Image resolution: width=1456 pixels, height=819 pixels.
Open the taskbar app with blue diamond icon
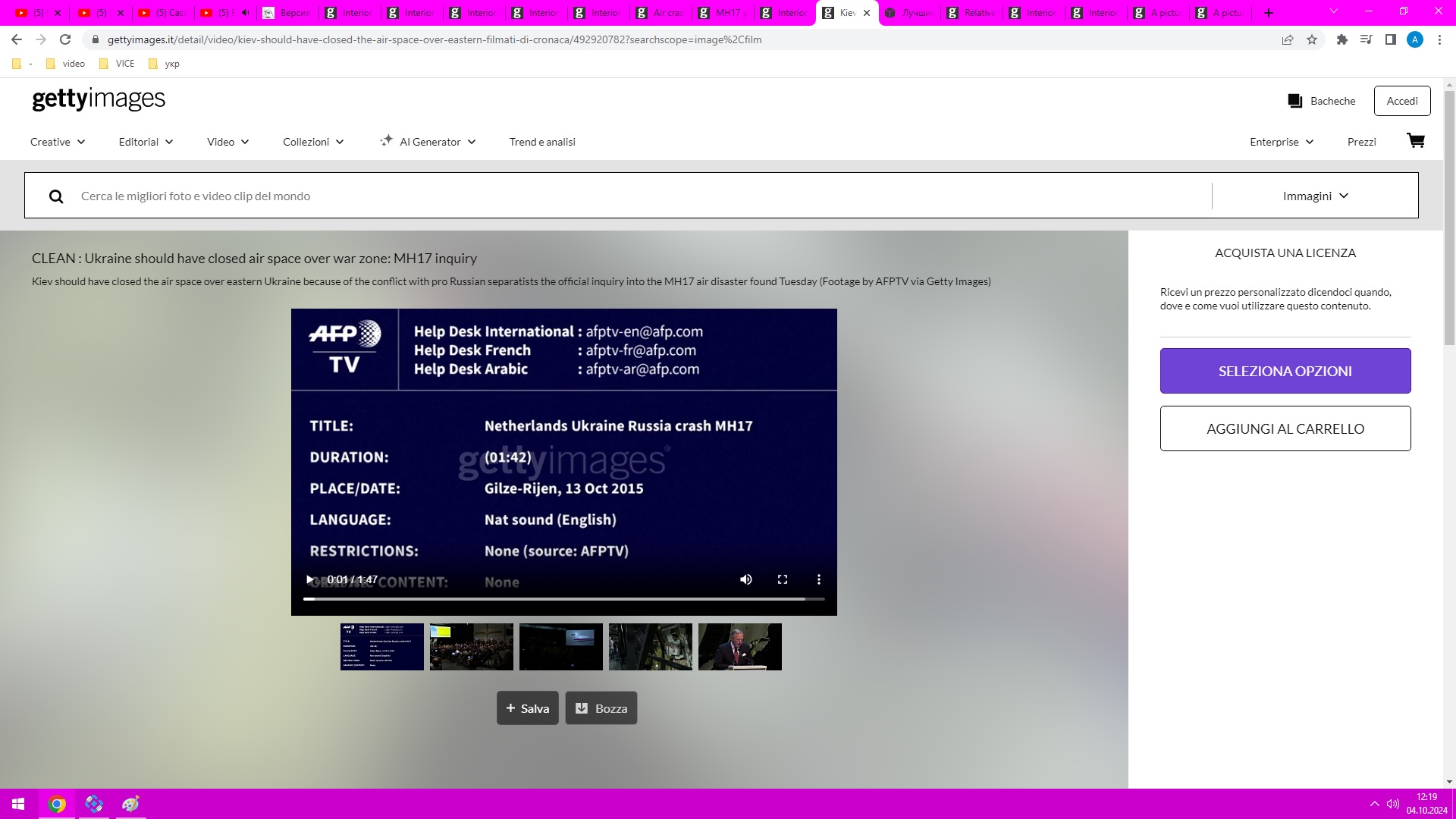click(x=94, y=804)
